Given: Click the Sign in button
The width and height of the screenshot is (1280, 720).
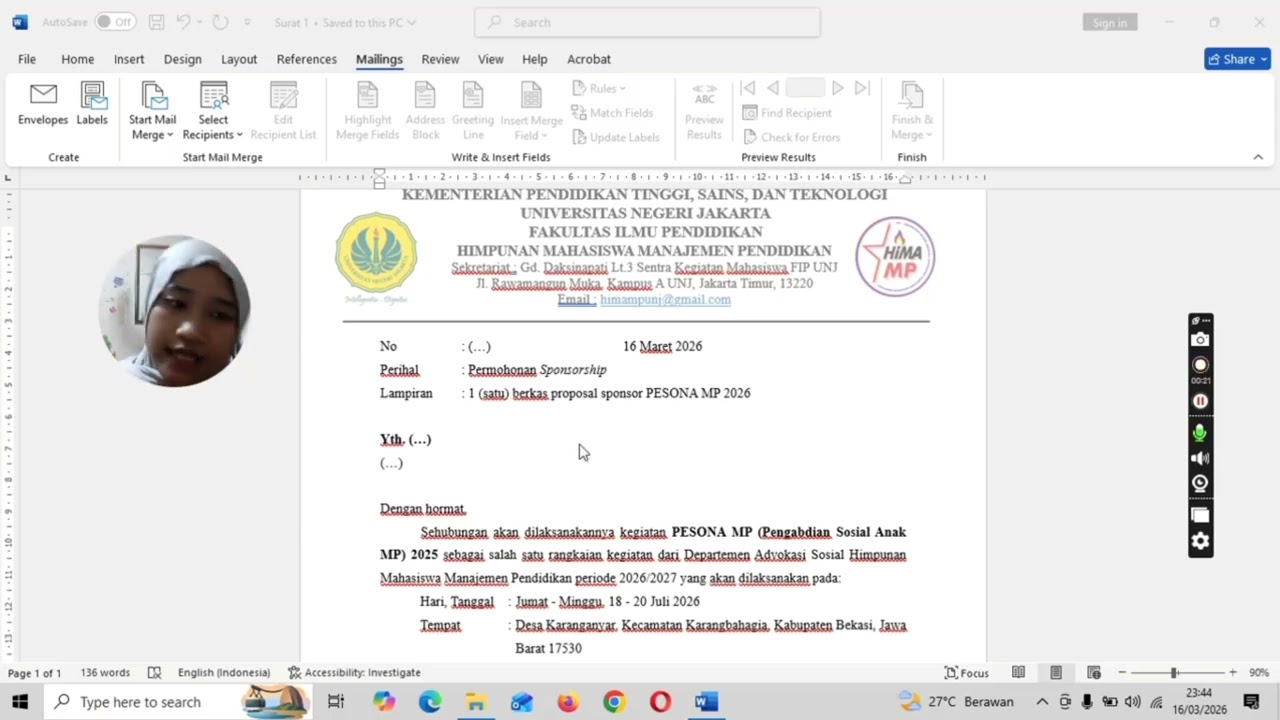Looking at the screenshot, I should pyautogui.click(x=1110, y=22).
